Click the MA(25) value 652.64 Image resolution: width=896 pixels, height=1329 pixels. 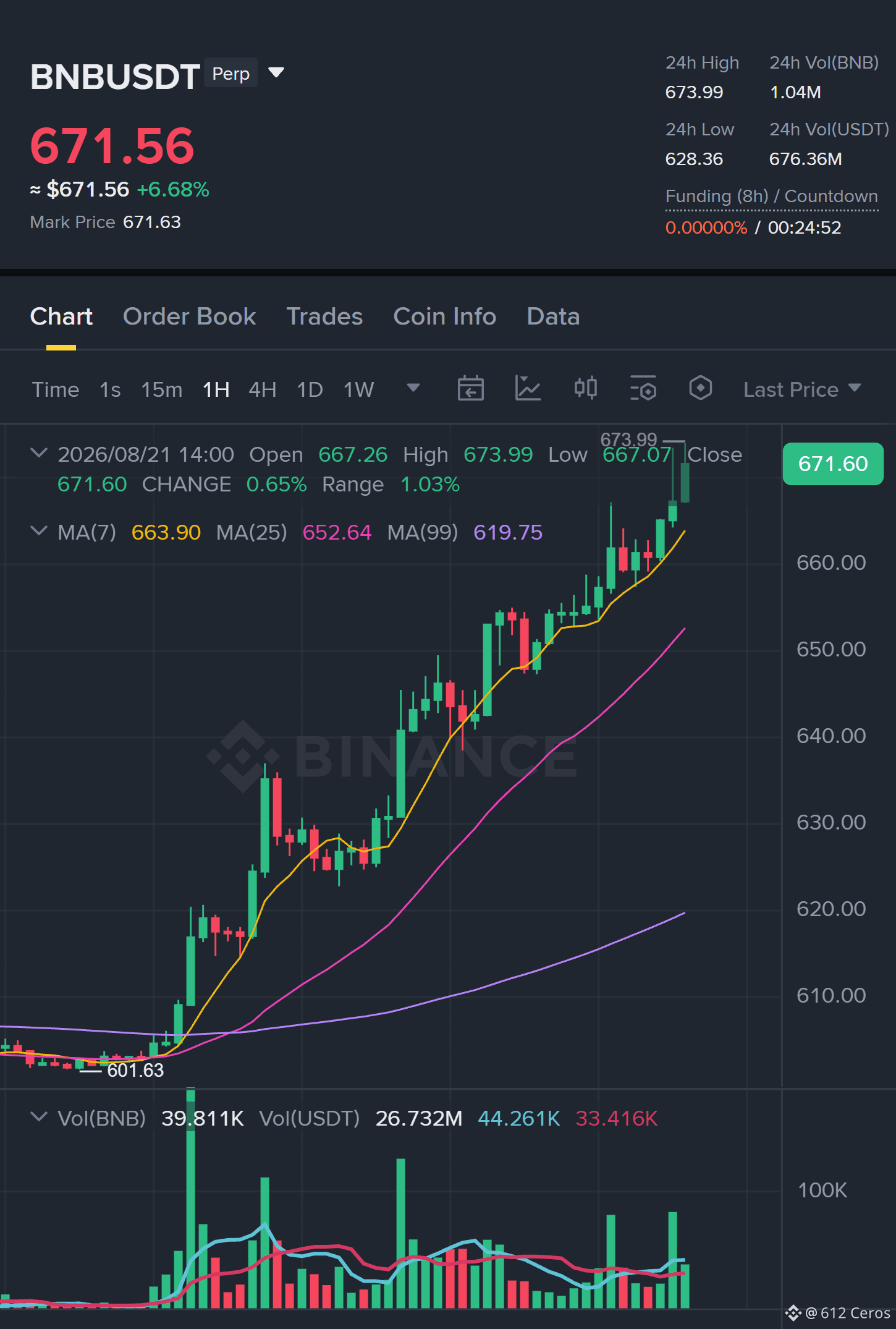point(337,532)
